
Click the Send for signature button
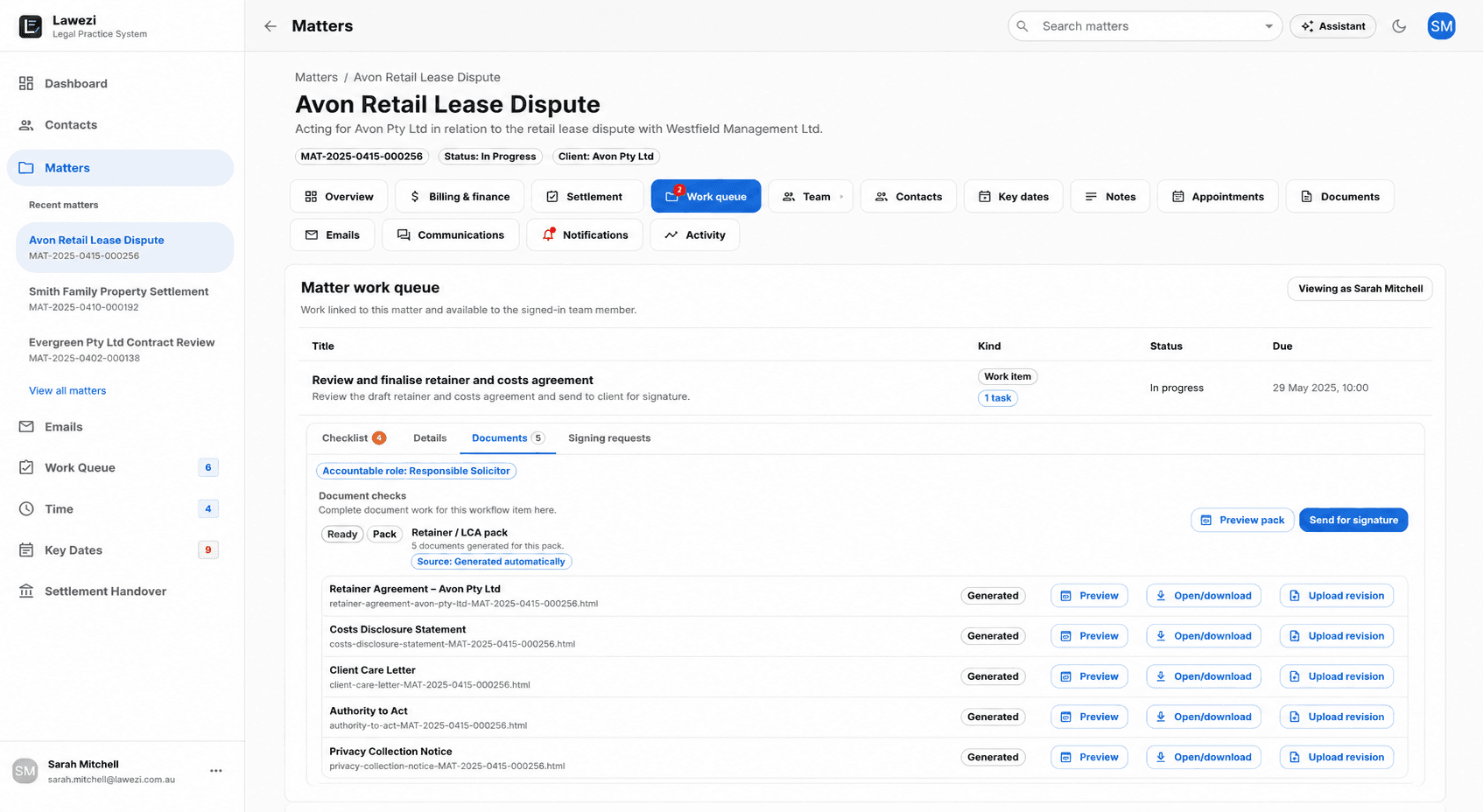(x=1353, y=520)
